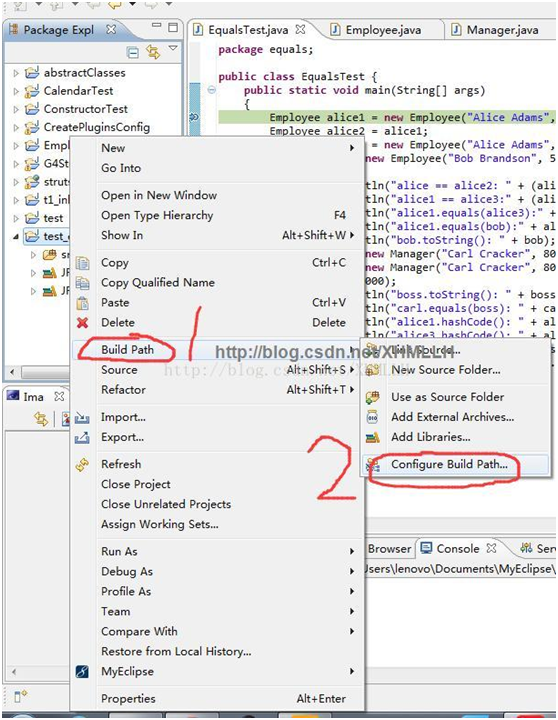
Task: Click the Add External Archives jar icon
Action: click(x=372, y=417)
